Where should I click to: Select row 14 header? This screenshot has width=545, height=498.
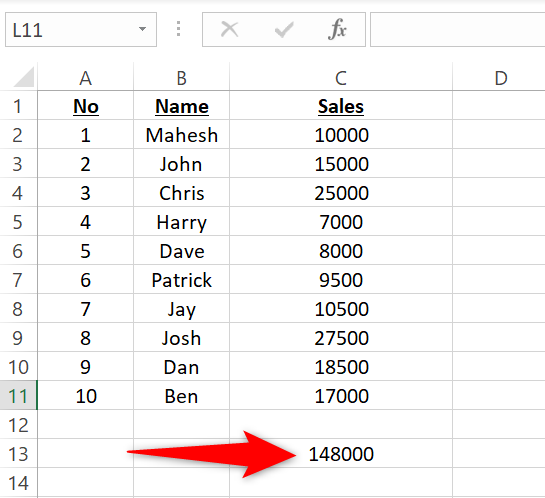point(18,483)
